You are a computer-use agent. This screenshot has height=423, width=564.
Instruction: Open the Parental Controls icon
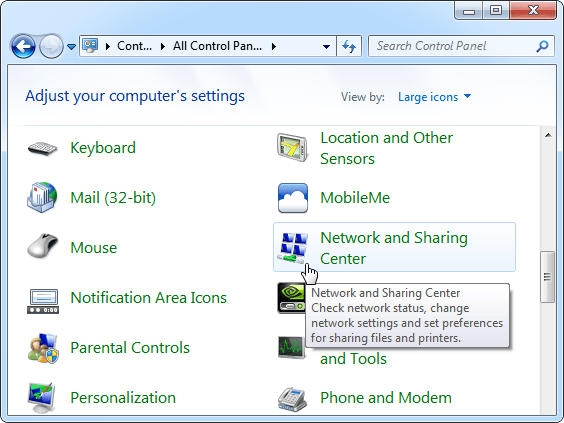click(43, 348)
